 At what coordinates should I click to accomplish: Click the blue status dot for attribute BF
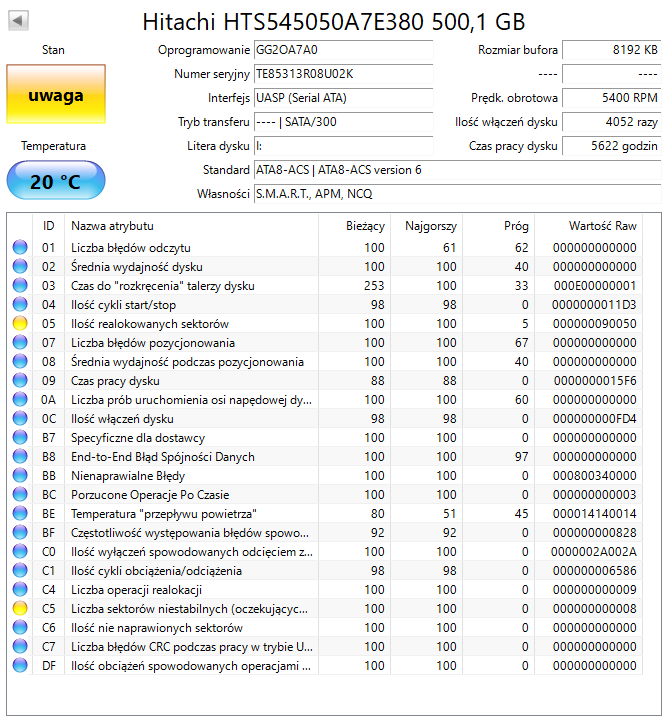[x=20, y=533]
